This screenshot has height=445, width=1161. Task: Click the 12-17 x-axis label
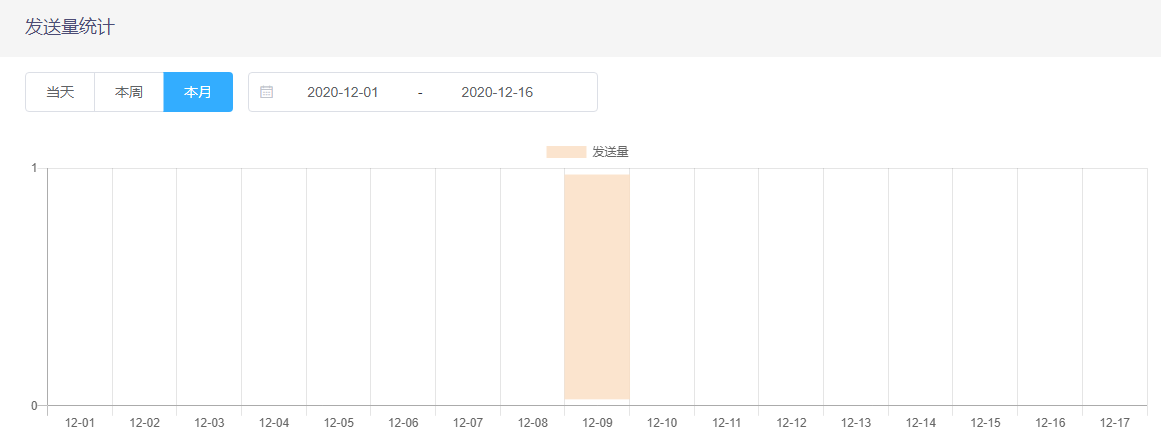pyautogui.click(x=1115, y=423)
